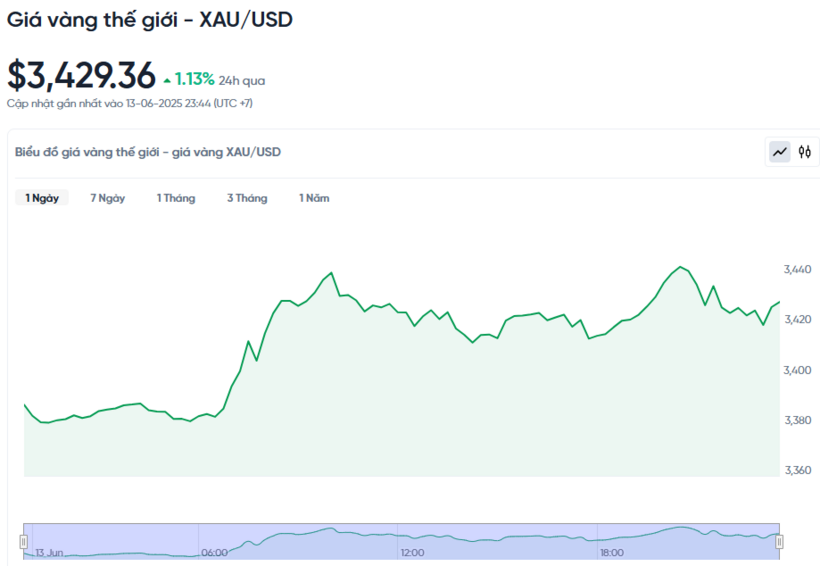Image resolution: width=820 pixels, height=566 pixels.
Task: Switch to the line chart view
Action: 779,152
